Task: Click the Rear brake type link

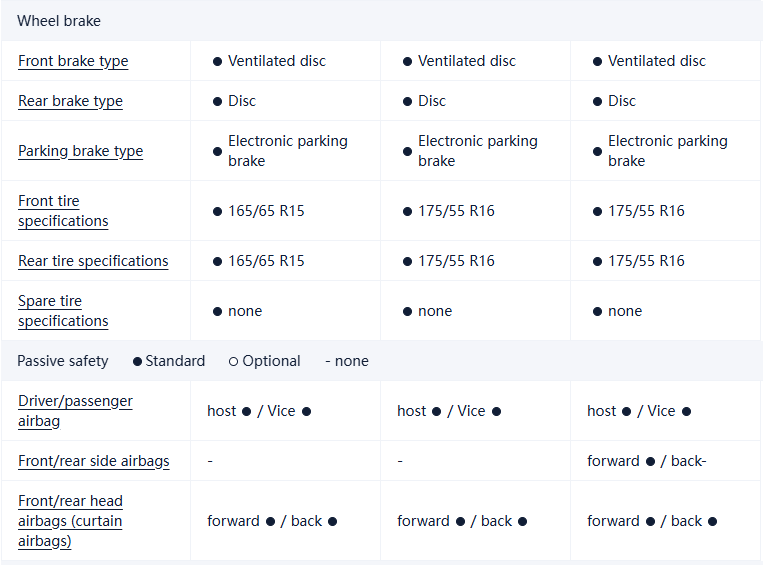Action: pyautogui.click(x=68, y=101)
